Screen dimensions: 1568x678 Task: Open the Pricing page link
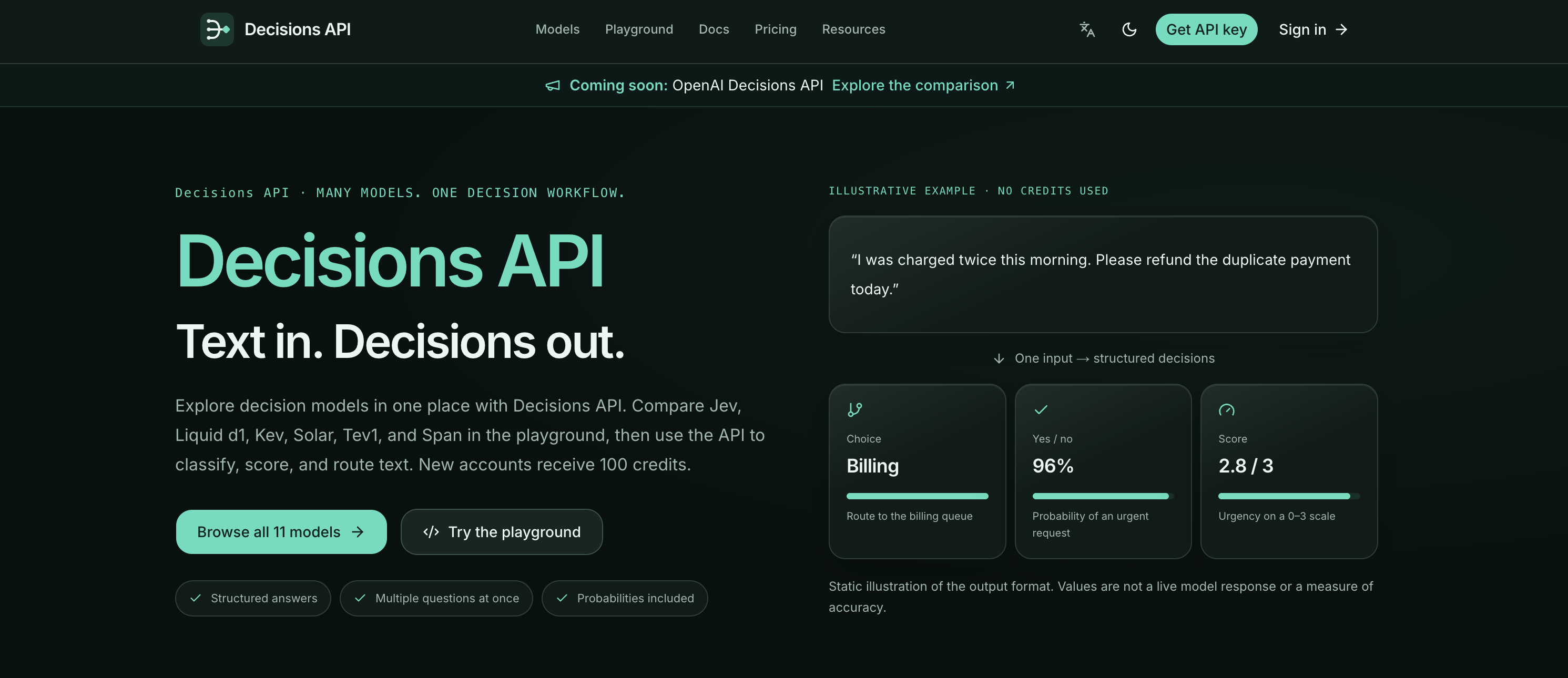775,29
